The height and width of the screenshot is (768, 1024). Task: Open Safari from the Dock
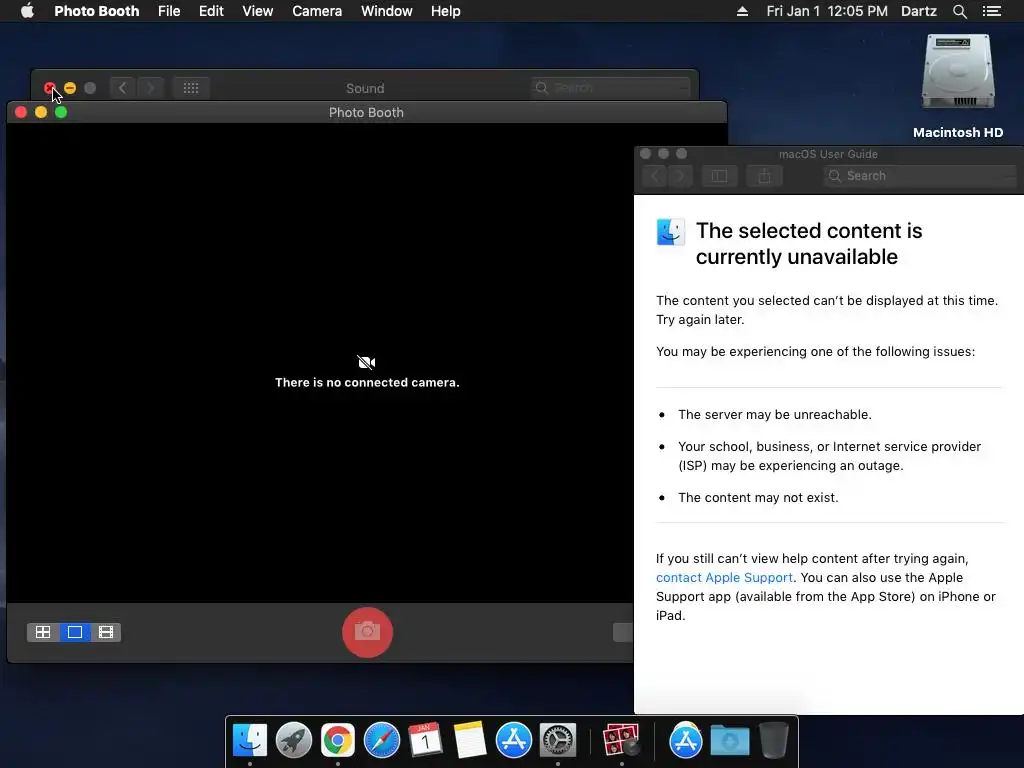coord(381,741)
